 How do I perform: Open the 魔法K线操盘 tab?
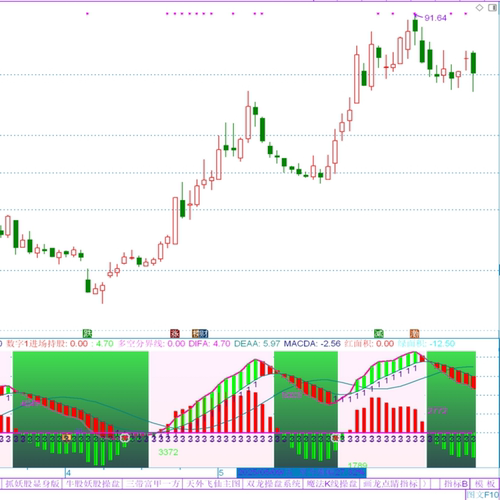pyautogui.click(x=332, y=484)
